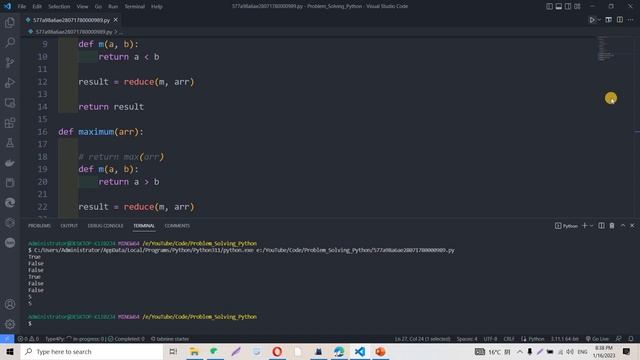Open Run and Debug view
640x360 pixels.
pyautogui.click(x=10, y=82)
